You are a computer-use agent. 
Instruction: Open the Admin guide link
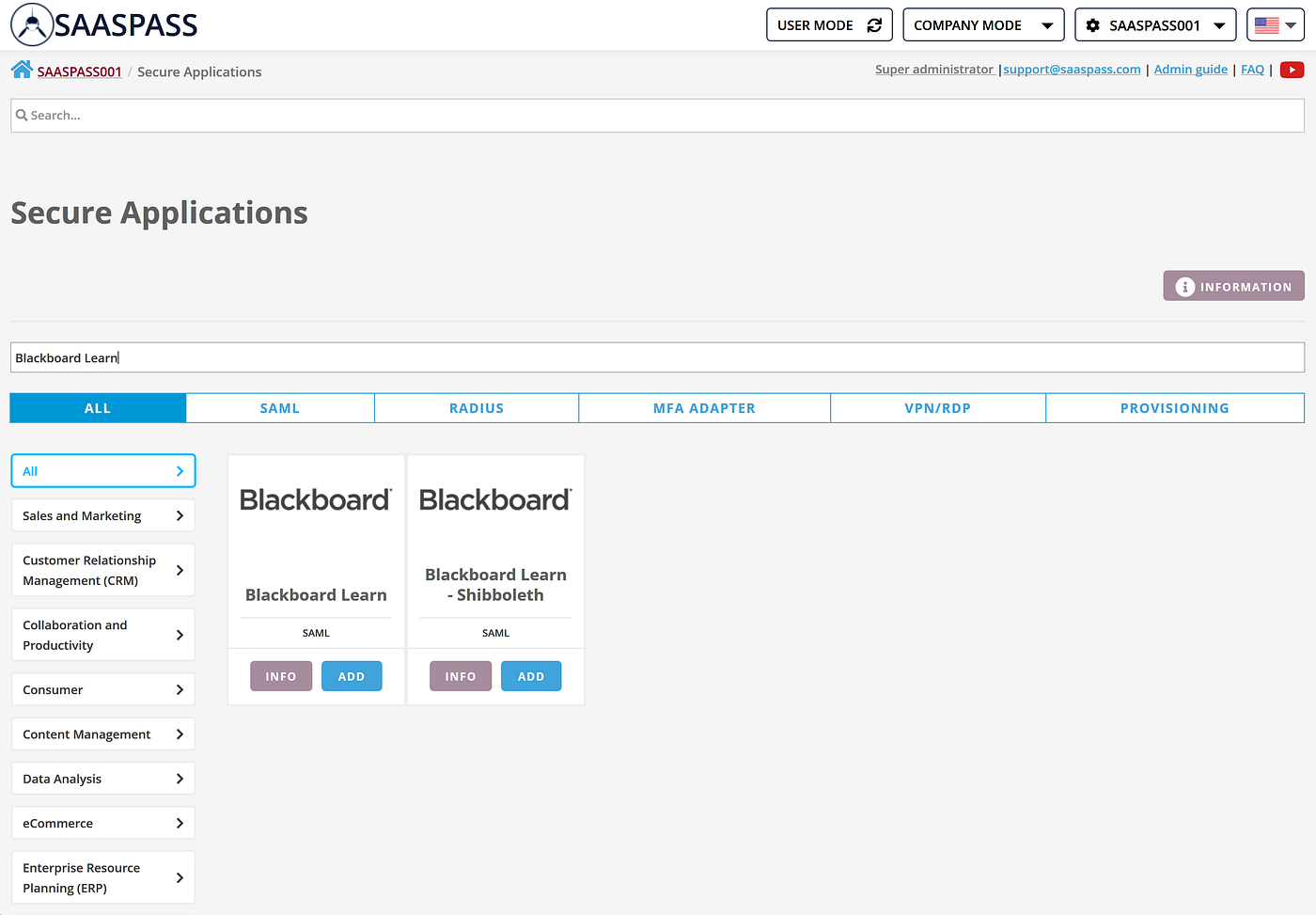[1190, 70]
